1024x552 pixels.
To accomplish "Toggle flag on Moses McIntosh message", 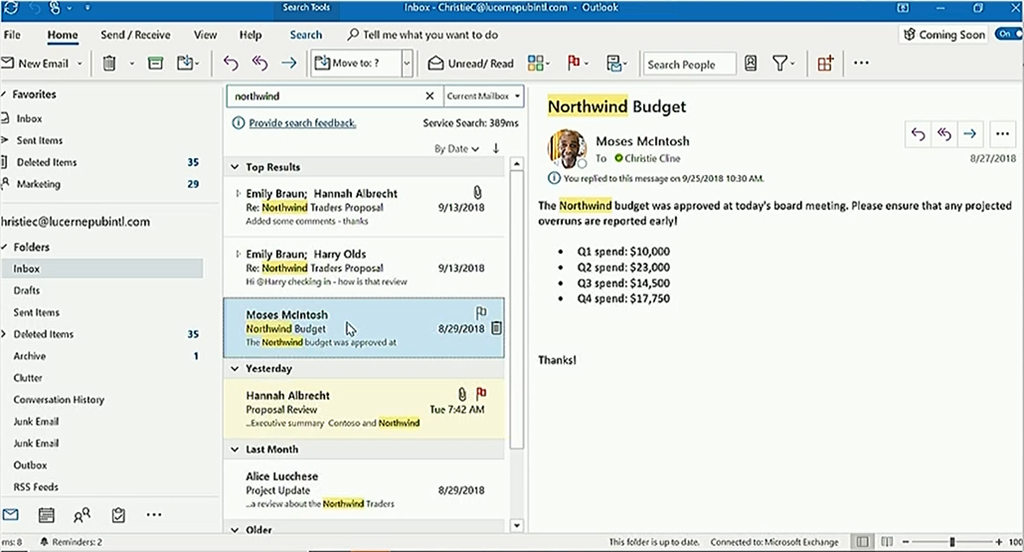I will [x=481, y=313].
